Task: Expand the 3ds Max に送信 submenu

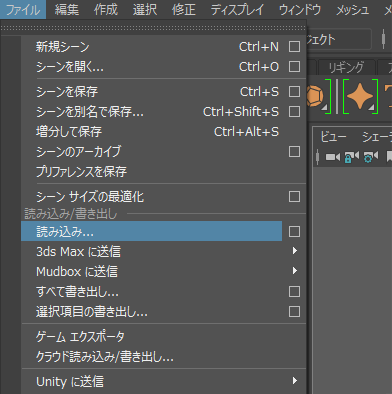Action: click(164, 251)
